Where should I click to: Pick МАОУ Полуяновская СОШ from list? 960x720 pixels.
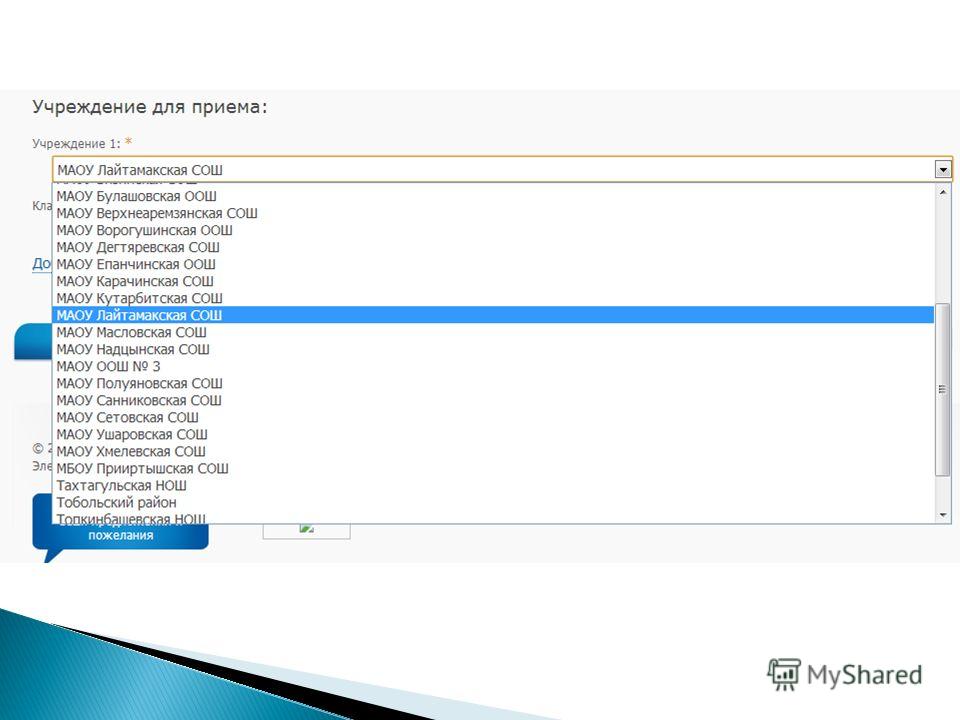coord(493,384)
